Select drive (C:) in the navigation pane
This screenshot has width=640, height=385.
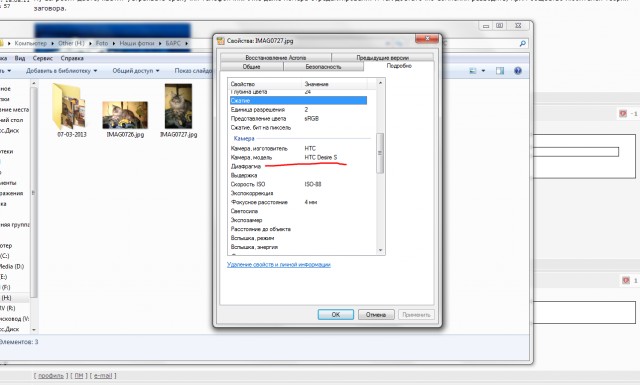pos(4,256)
